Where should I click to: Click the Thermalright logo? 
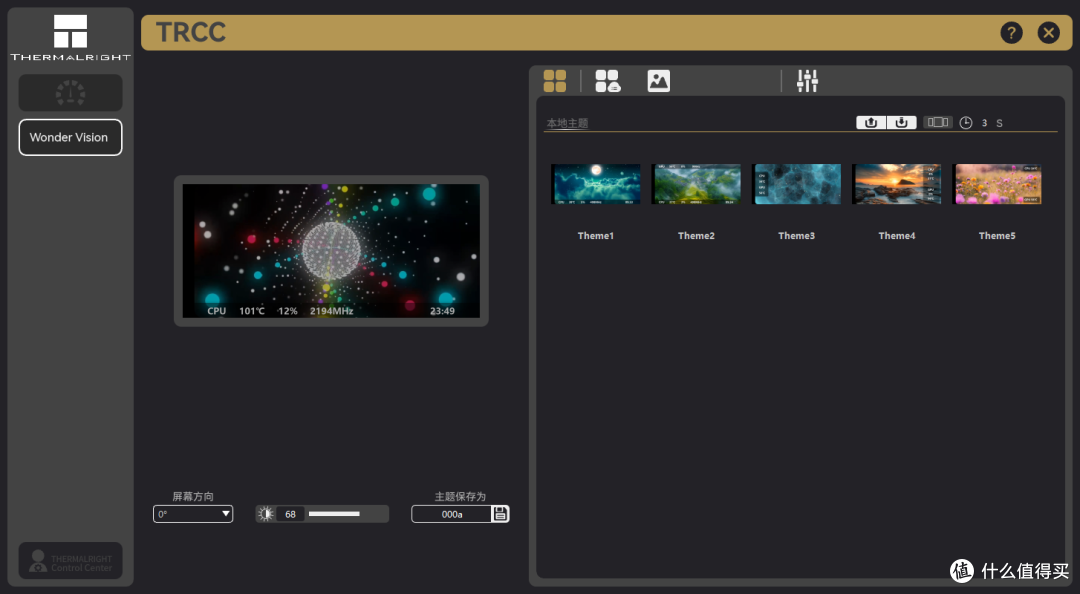[x=70, y=37]
